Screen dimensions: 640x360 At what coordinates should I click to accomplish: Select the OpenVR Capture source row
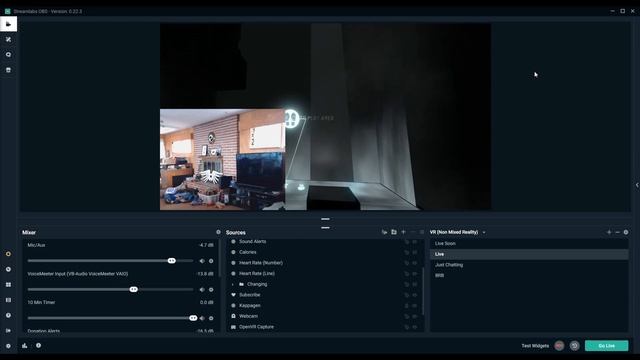(324, 327)
